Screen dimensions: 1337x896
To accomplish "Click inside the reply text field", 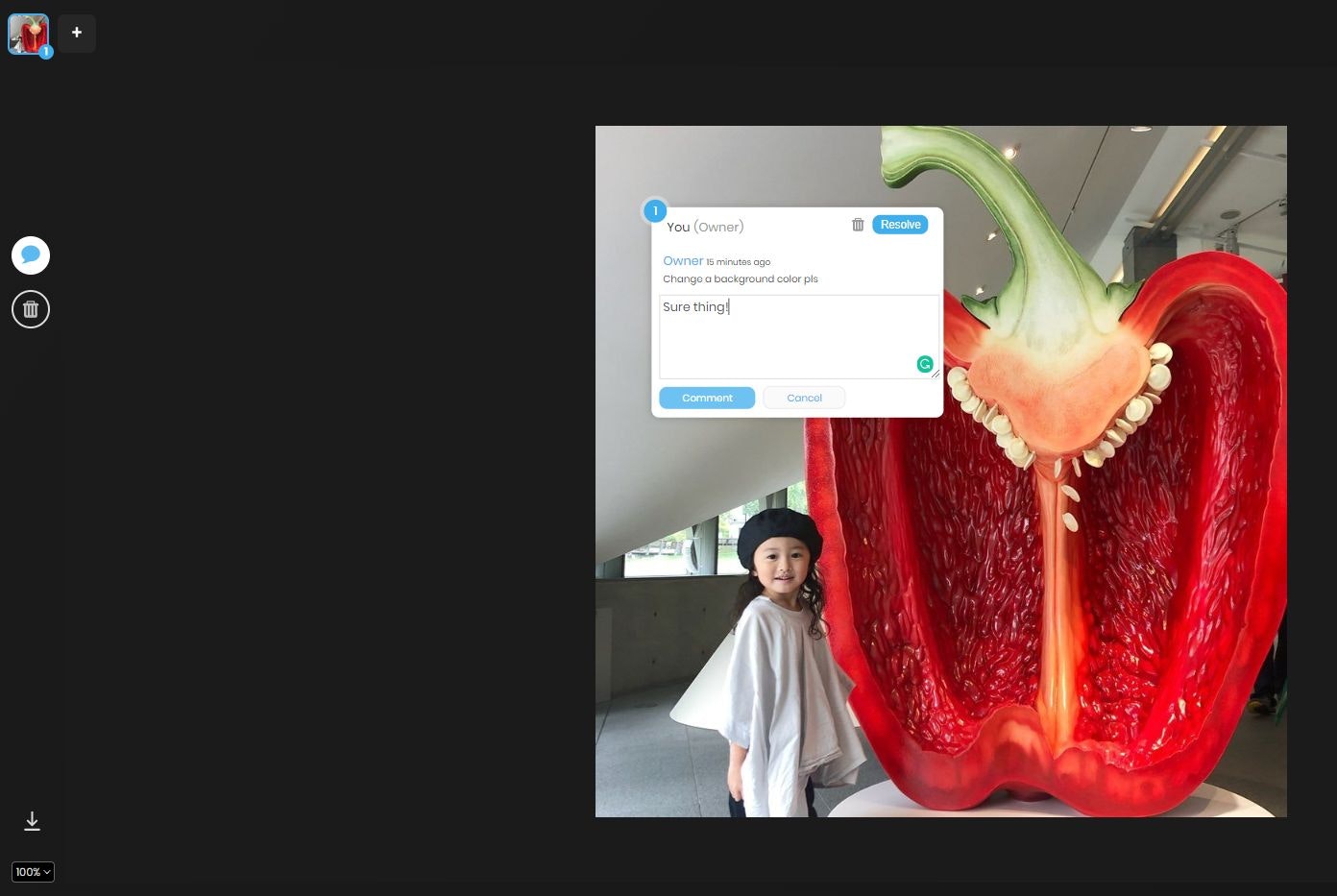I will coord(798,336).
